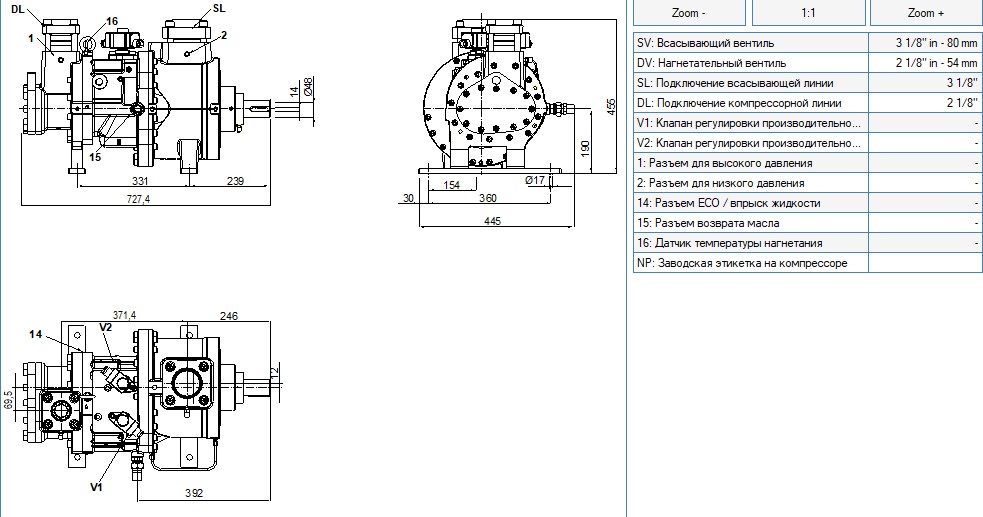The width and height of the screenshot is (983, 517).
Task: Click the NP factory nameplate row
Action: click(x=807, y=263)
